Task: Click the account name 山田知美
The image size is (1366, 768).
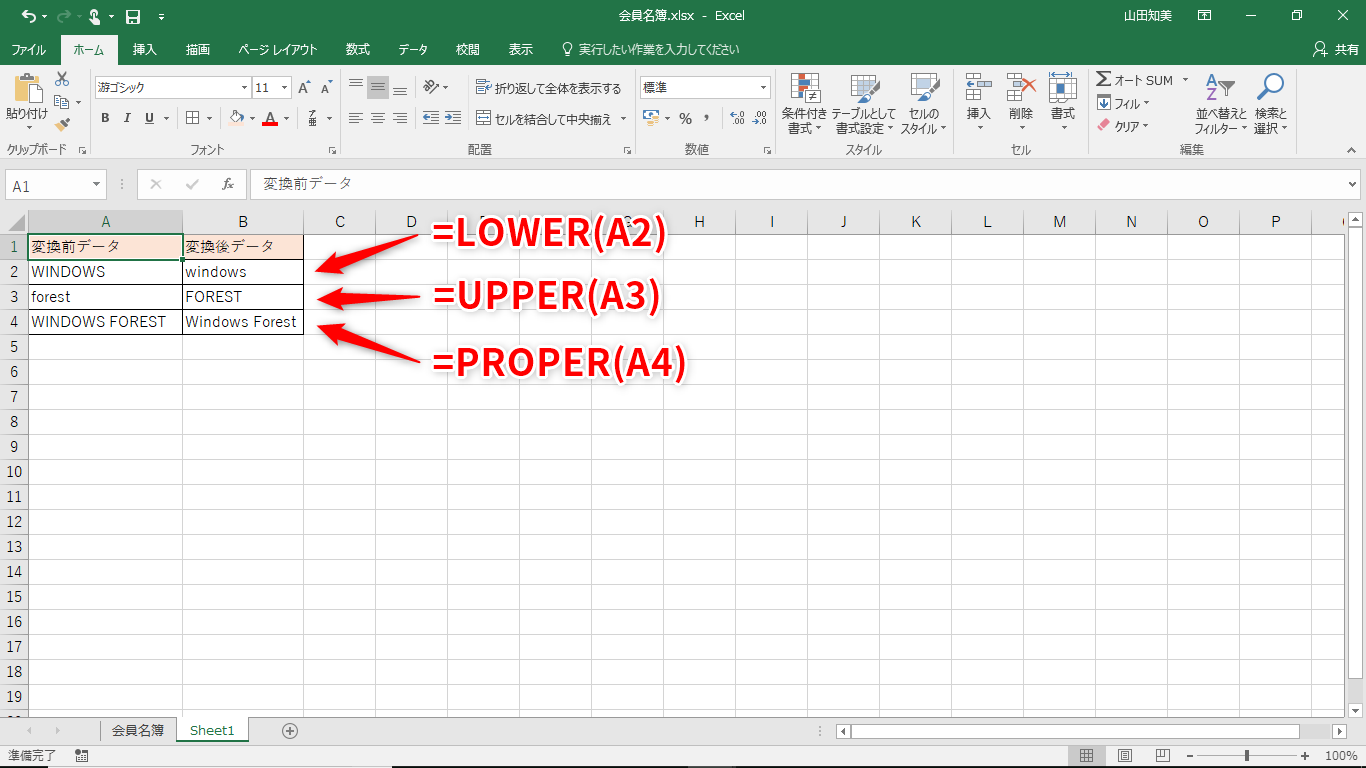Action: click(x=1149, y=16)
